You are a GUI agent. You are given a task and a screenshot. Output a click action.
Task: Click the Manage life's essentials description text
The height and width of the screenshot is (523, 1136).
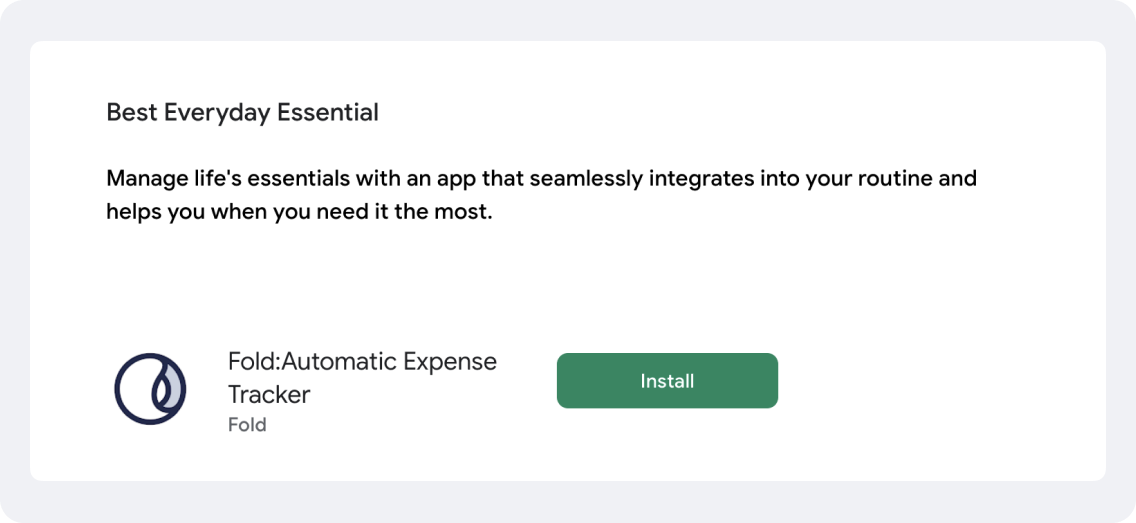(541, 196)
